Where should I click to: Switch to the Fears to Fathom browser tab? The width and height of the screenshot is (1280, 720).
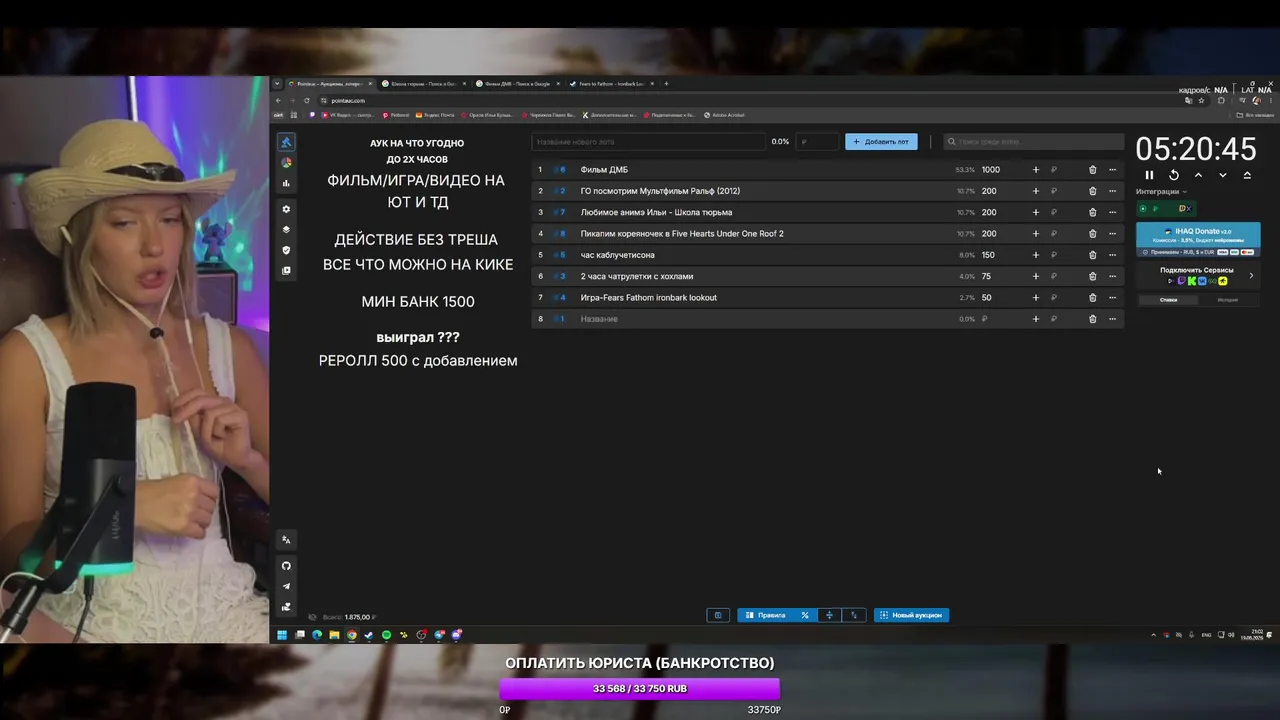[611, 84]
